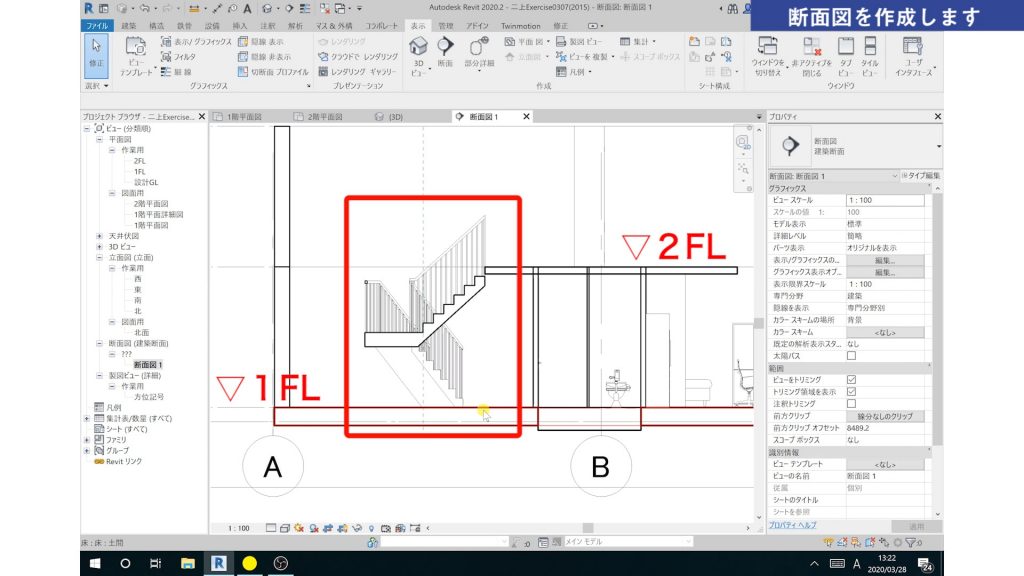Click the プロパティ ヘルプ link
The height and width of the screenshot is (576, 1024).
(x=792, y=525)
